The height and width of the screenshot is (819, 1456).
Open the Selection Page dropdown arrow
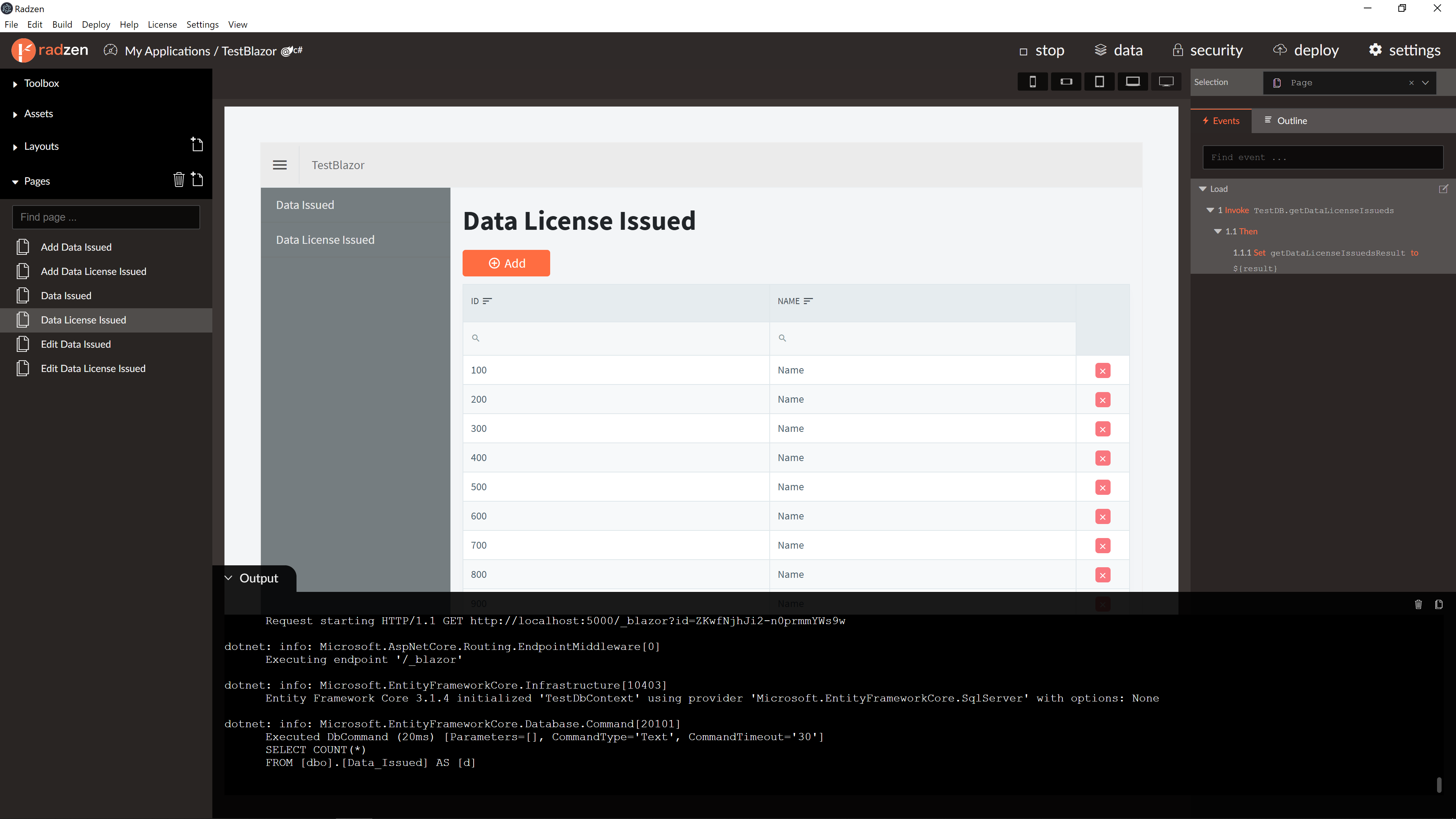pyautogui.click(x=1426, y=83)
